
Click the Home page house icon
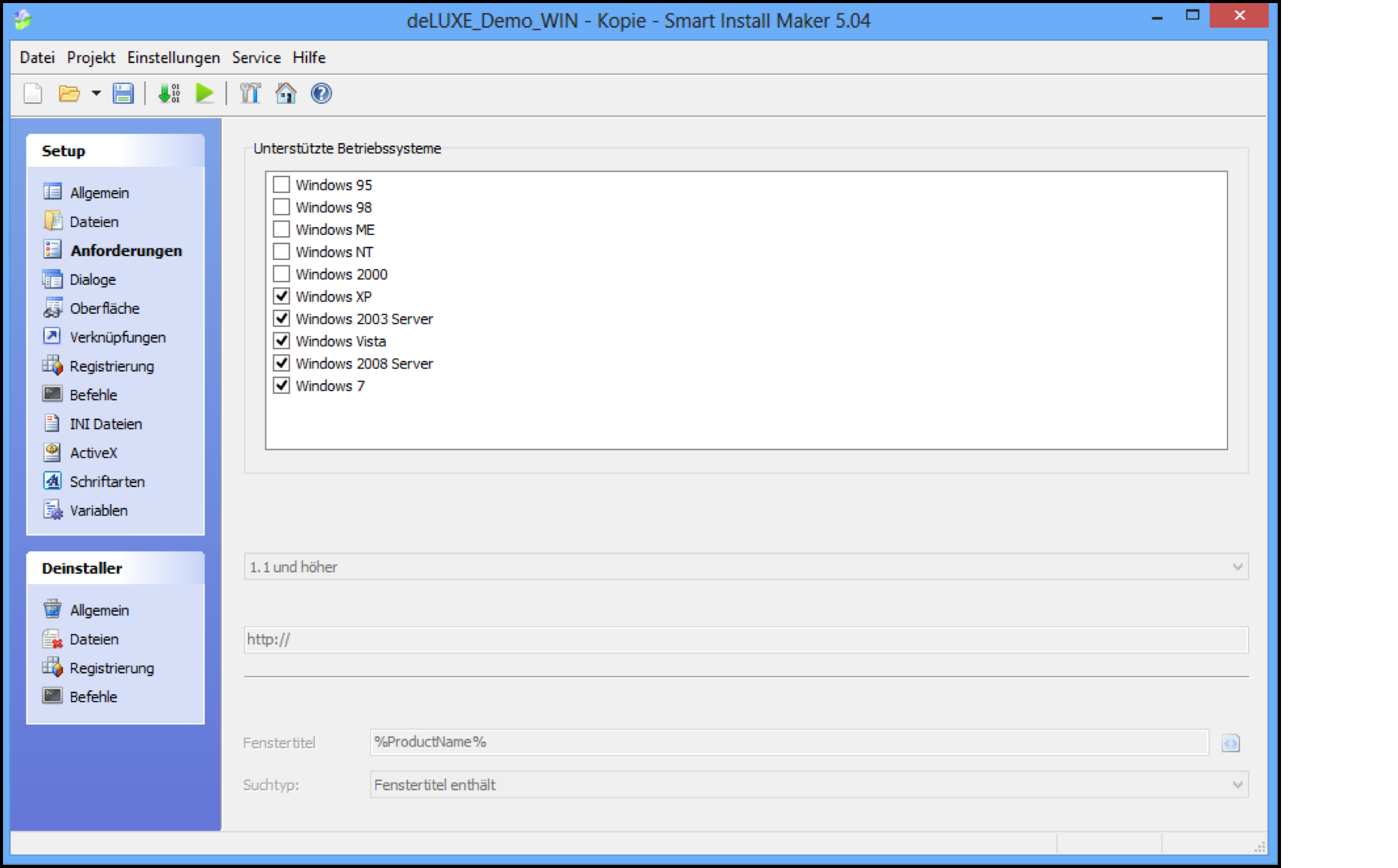pyautogui.click(x=286, y=94)
